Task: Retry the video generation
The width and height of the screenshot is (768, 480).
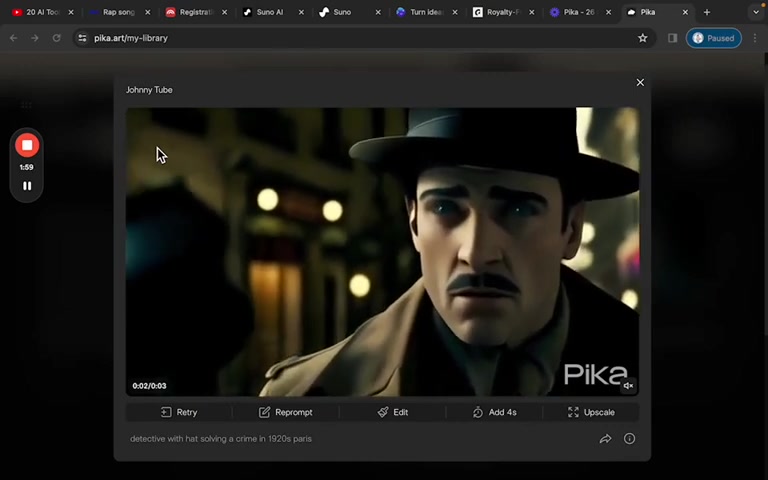Action: 179,412
